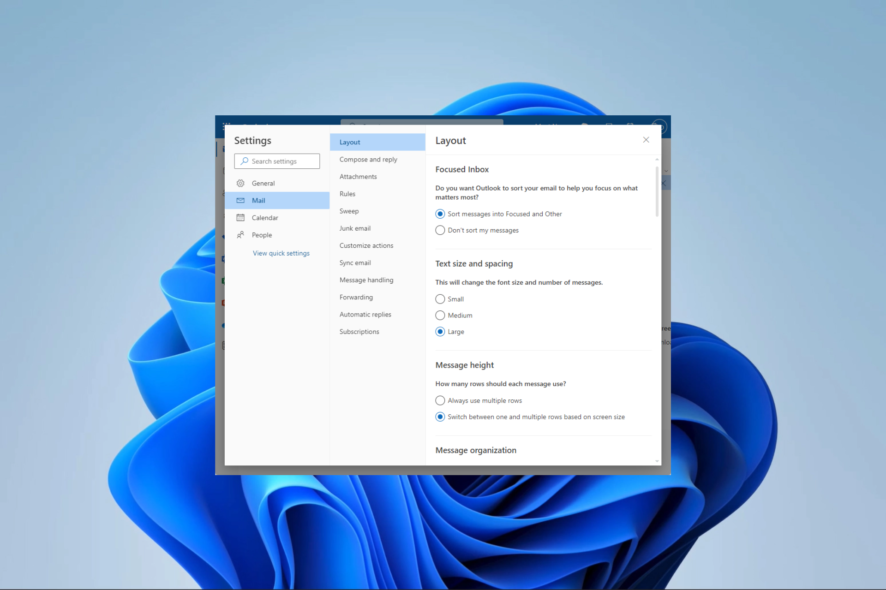Choose Large text size

tap(440, 332)
